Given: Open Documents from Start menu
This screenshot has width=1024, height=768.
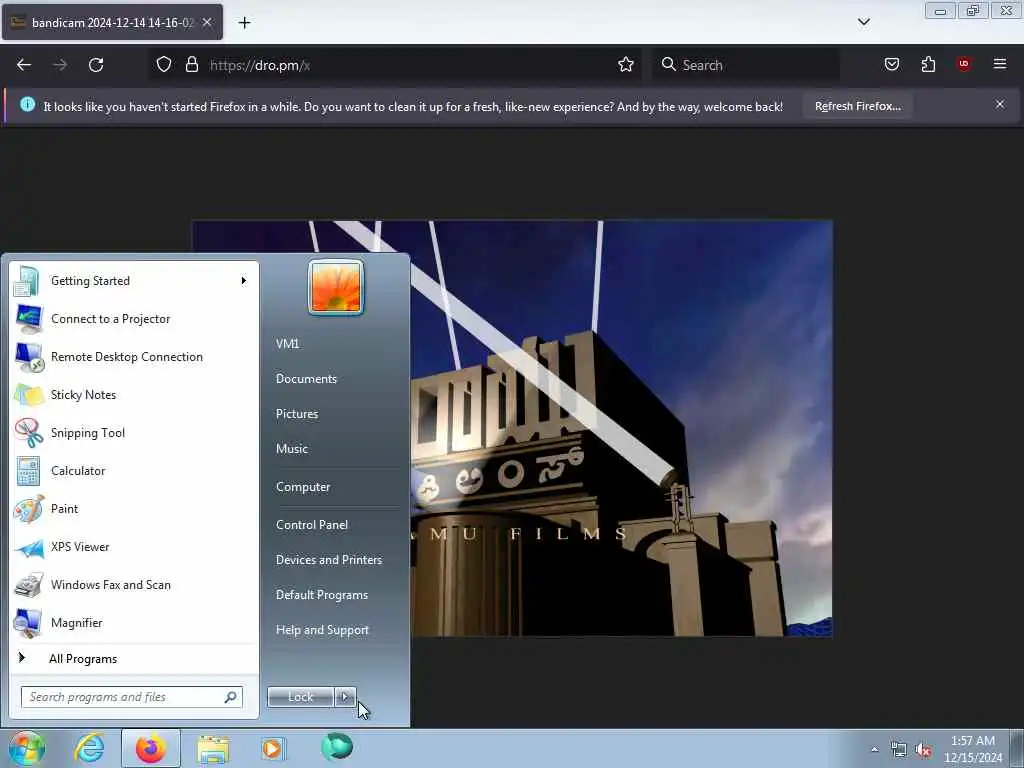Looking at the screenshot, I should pyautogui.click(x=306, y=379).
